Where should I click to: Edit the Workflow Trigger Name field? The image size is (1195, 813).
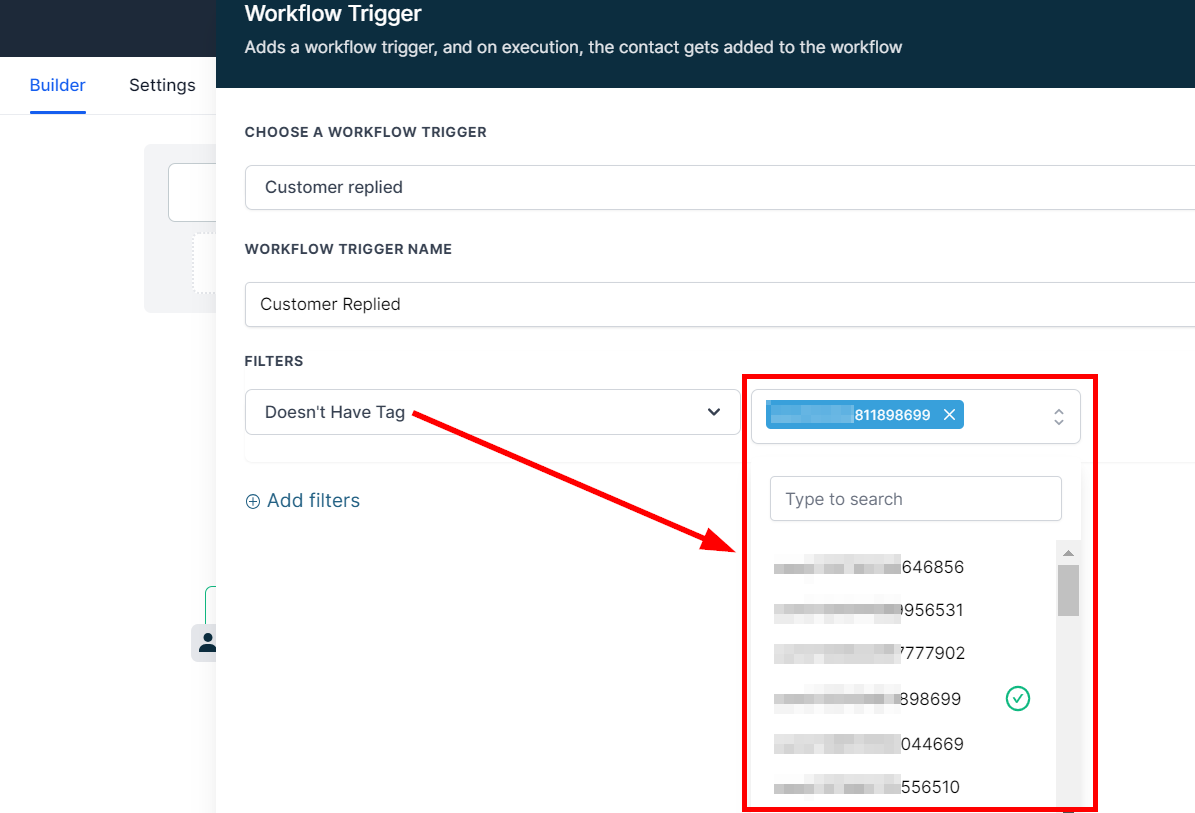[719, 304]
